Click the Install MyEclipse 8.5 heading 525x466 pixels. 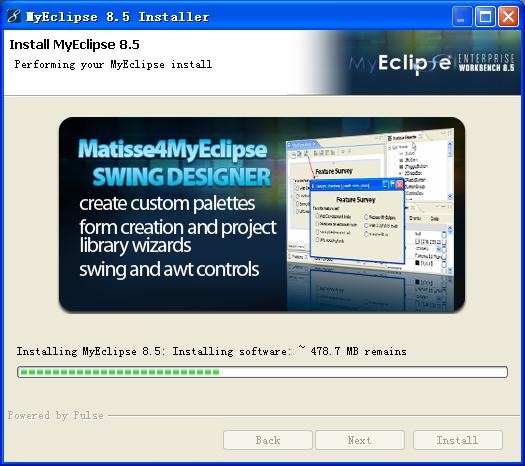click(x=74, y=45)
